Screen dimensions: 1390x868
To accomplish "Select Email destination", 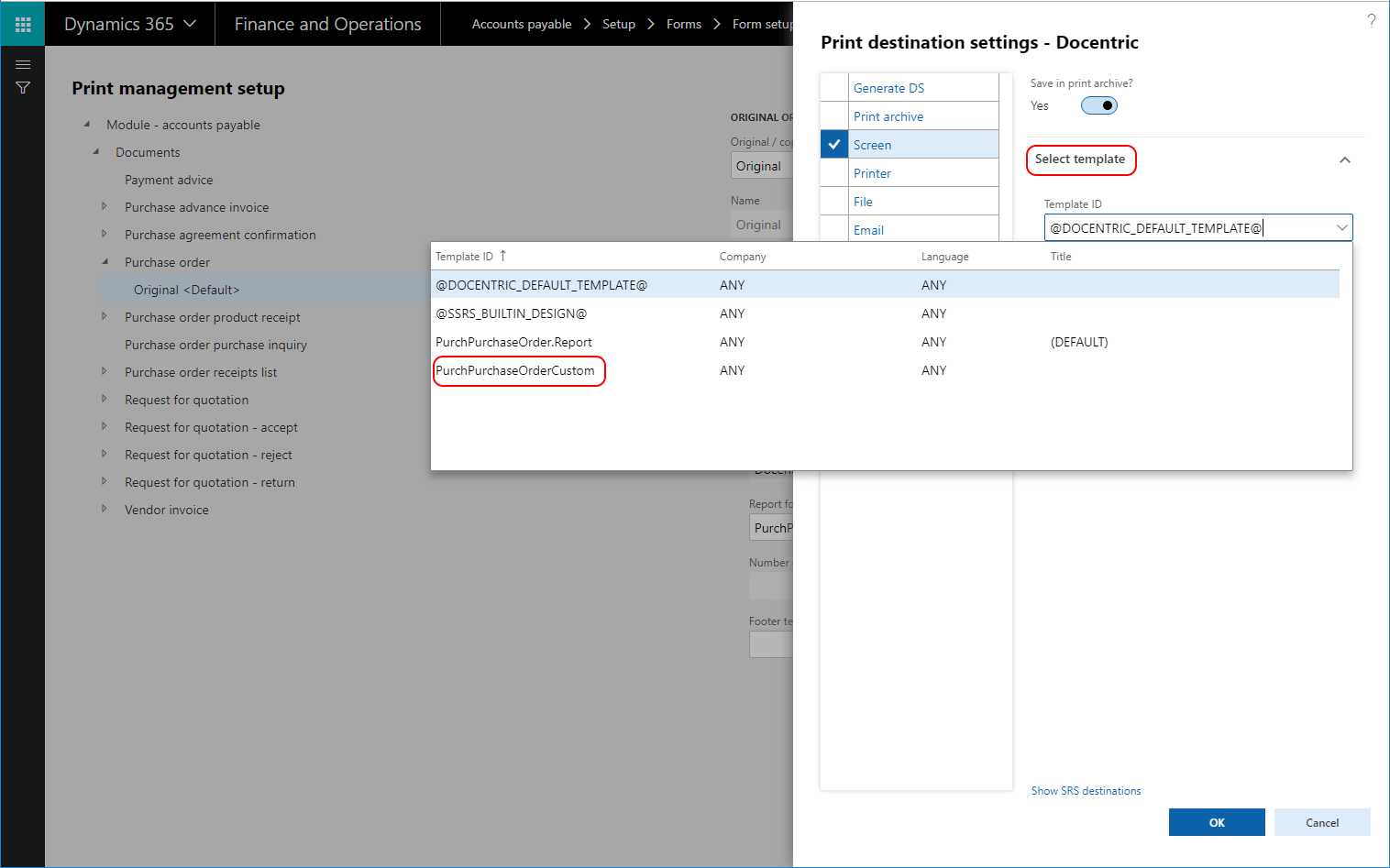I will click(x=868, y=230).
